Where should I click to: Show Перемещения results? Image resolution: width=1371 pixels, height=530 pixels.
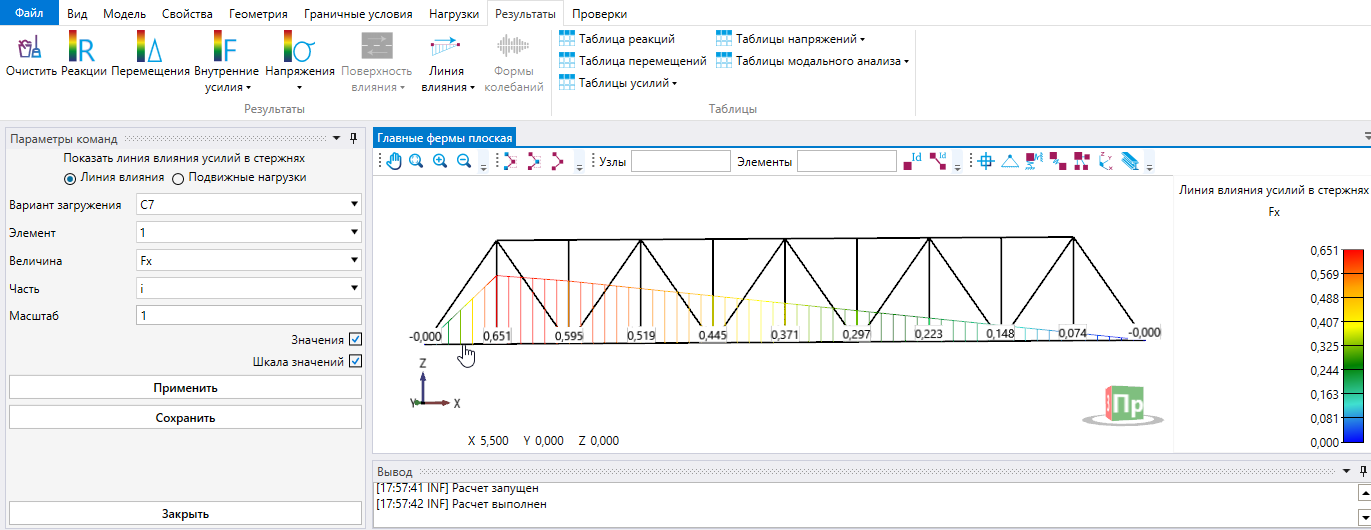pyautogui.click(x=150, y=55)
